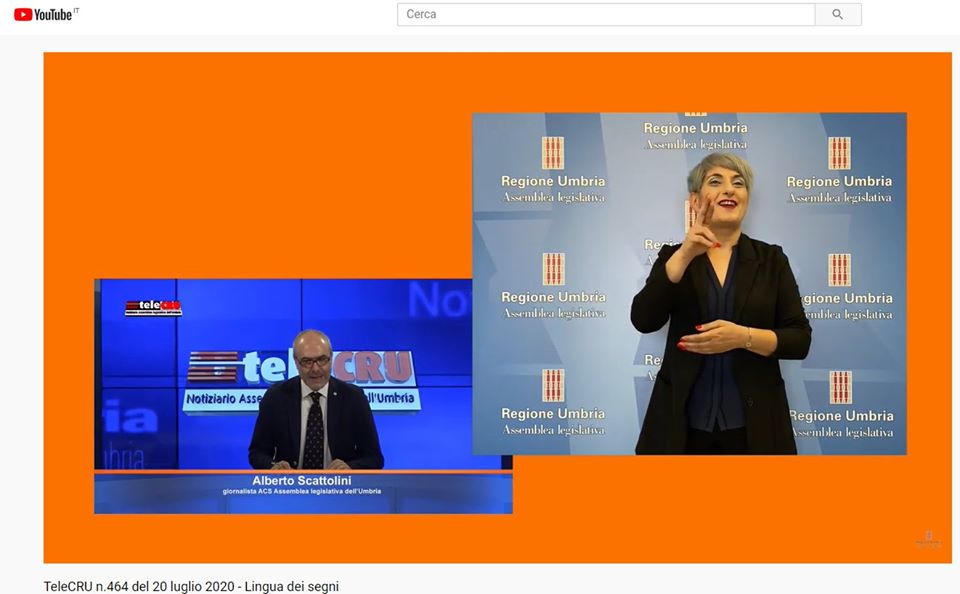This screenshot has height=594, width=960.
Task: Open the YouTube home logo
Action: [x=43, y=14]
